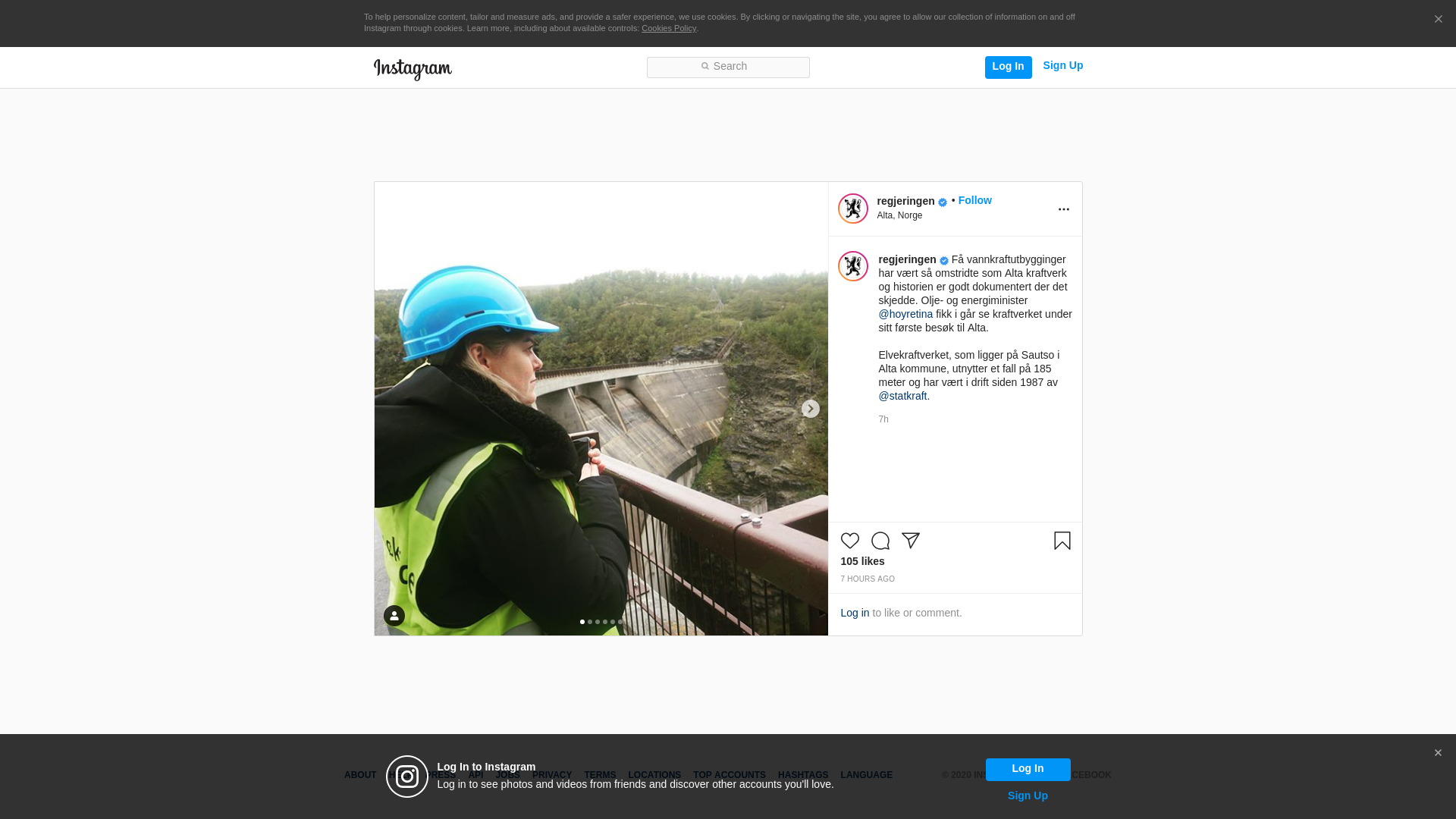Open the Alta, Norge location link
Viewport: 1456px width, 819px height.
click(x=900, y=215)
